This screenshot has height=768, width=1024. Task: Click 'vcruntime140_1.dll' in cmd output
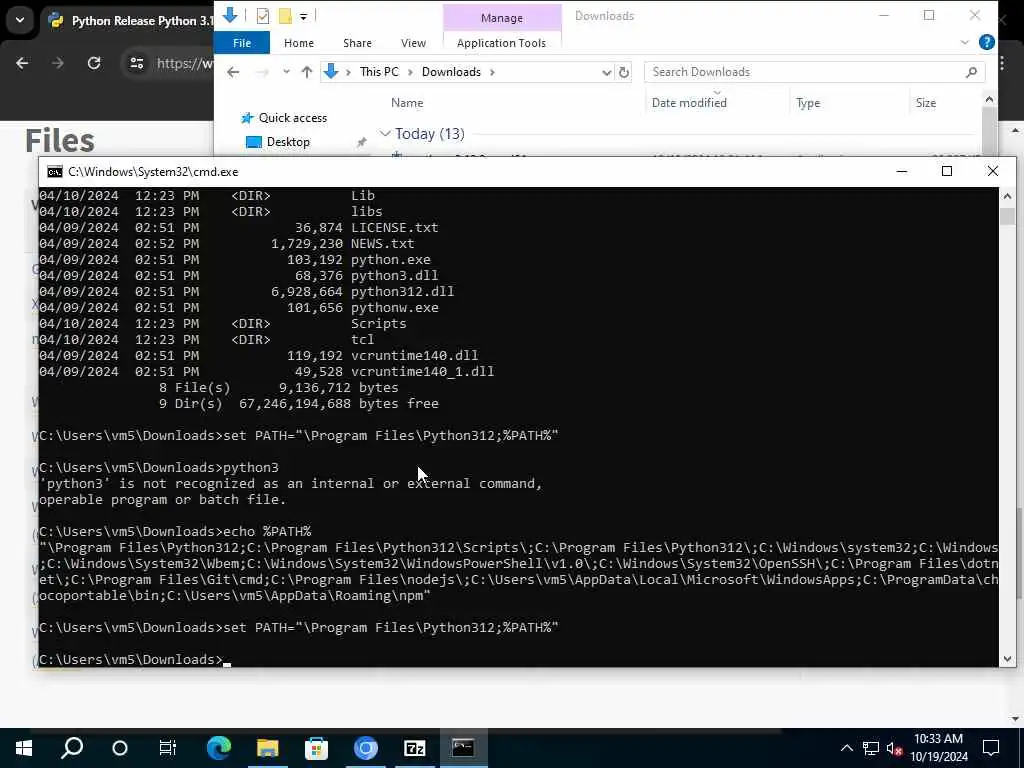[423, 372]
